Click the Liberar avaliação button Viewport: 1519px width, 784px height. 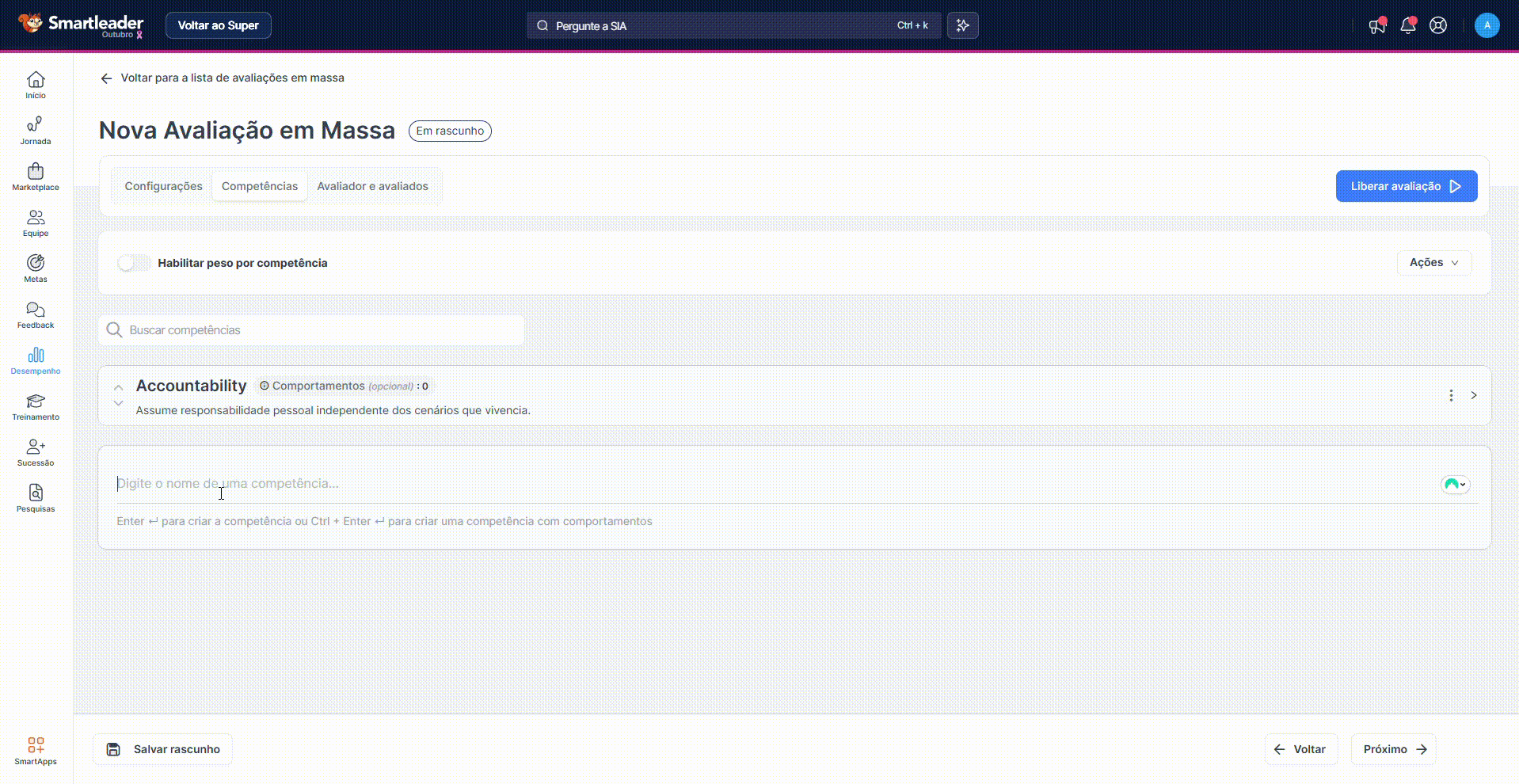(1406, 186)
